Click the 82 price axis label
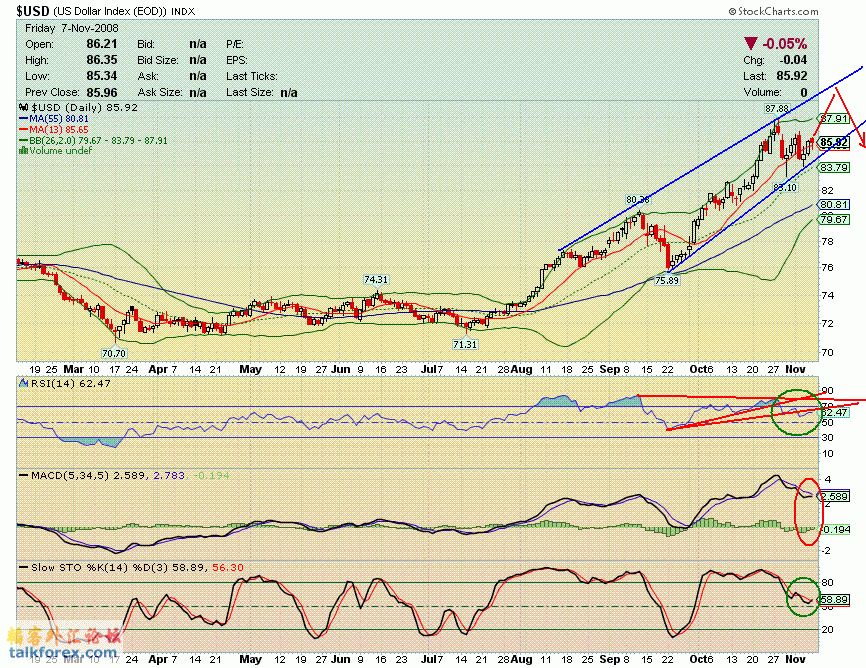Screen dimensions: 866x668 (827, 191)
